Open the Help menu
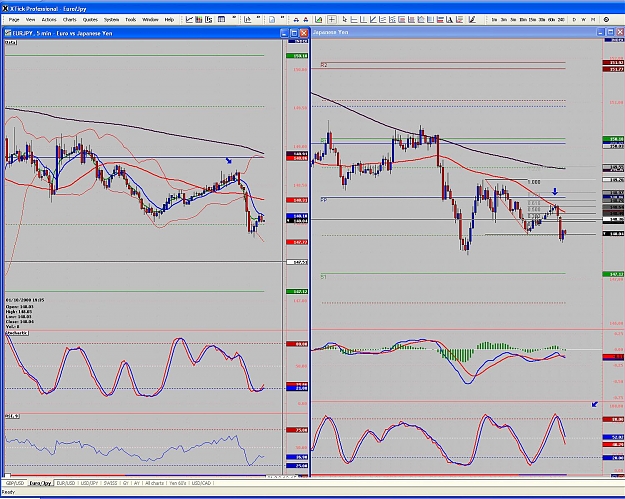 pyautogui.click(x=169, y=20)
